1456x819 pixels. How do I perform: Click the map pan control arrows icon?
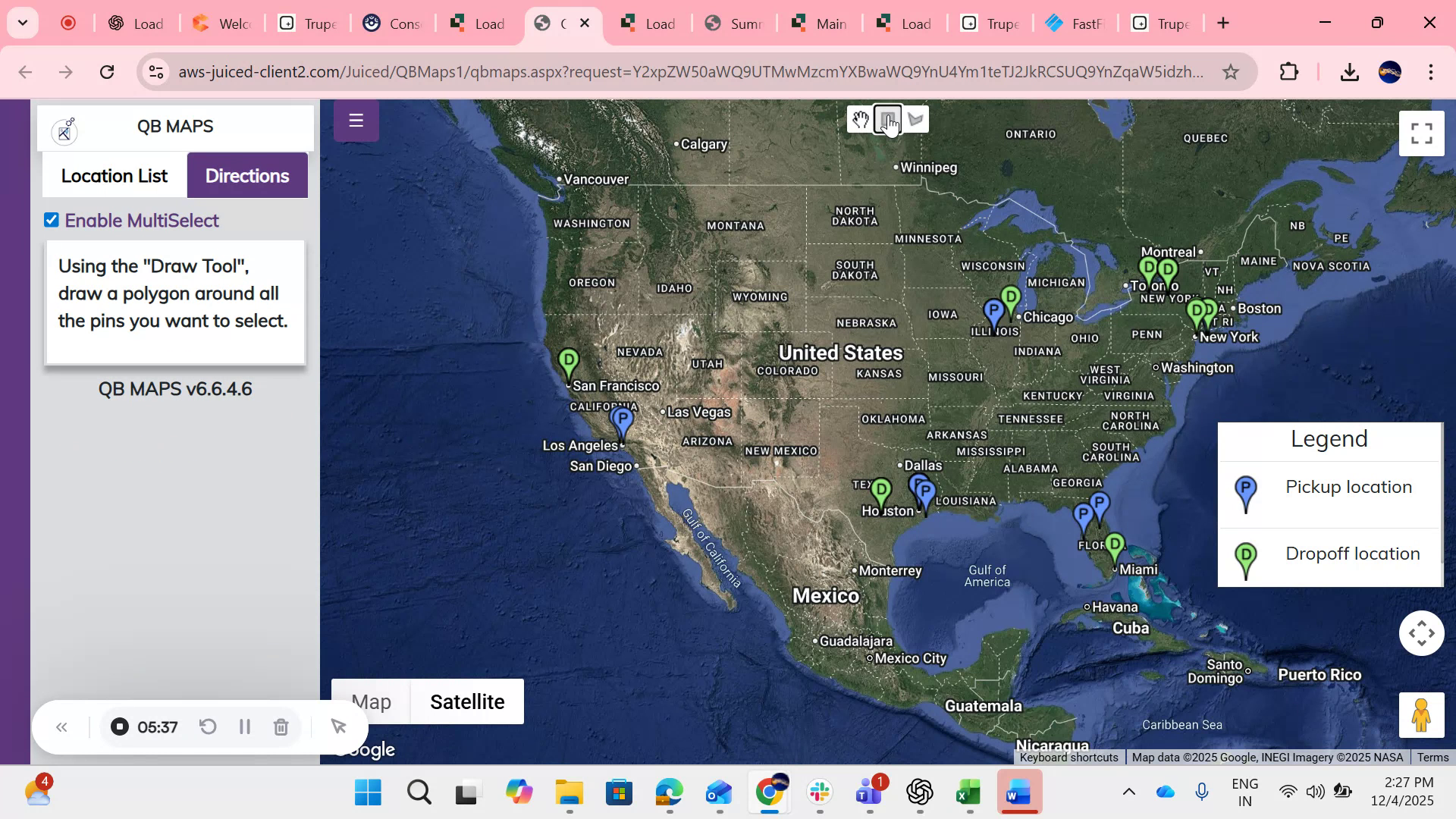coord(1421,633)
